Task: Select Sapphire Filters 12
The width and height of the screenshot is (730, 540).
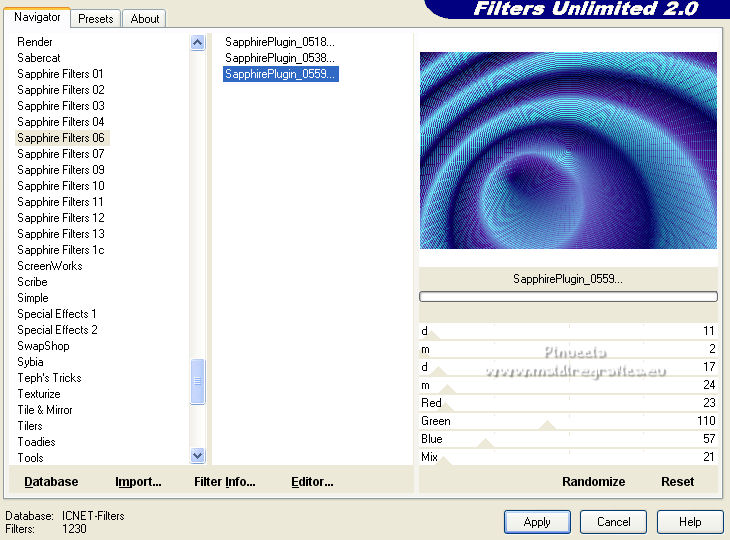Action: coord(61,218)
